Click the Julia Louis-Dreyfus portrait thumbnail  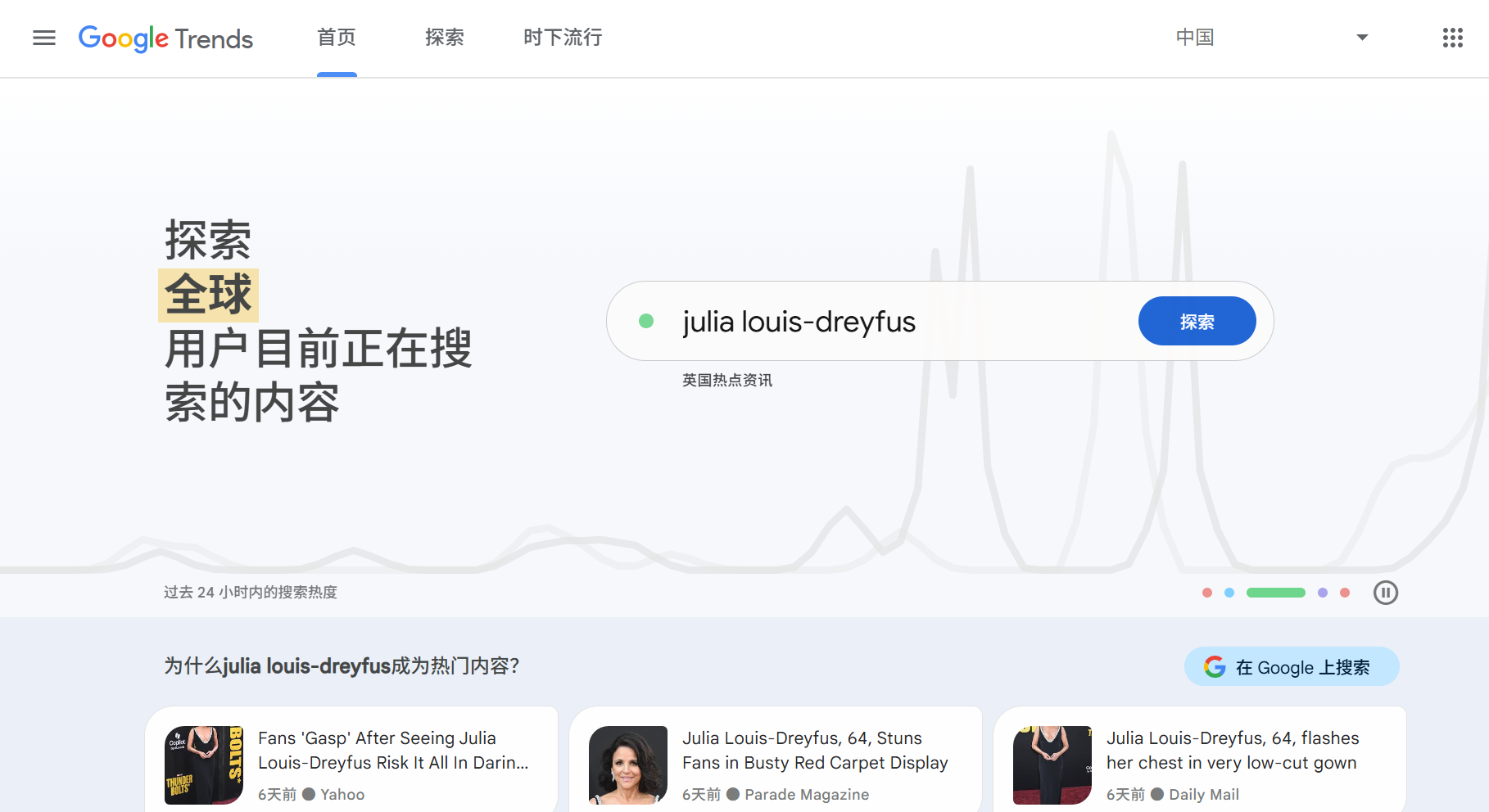(628, 765)
